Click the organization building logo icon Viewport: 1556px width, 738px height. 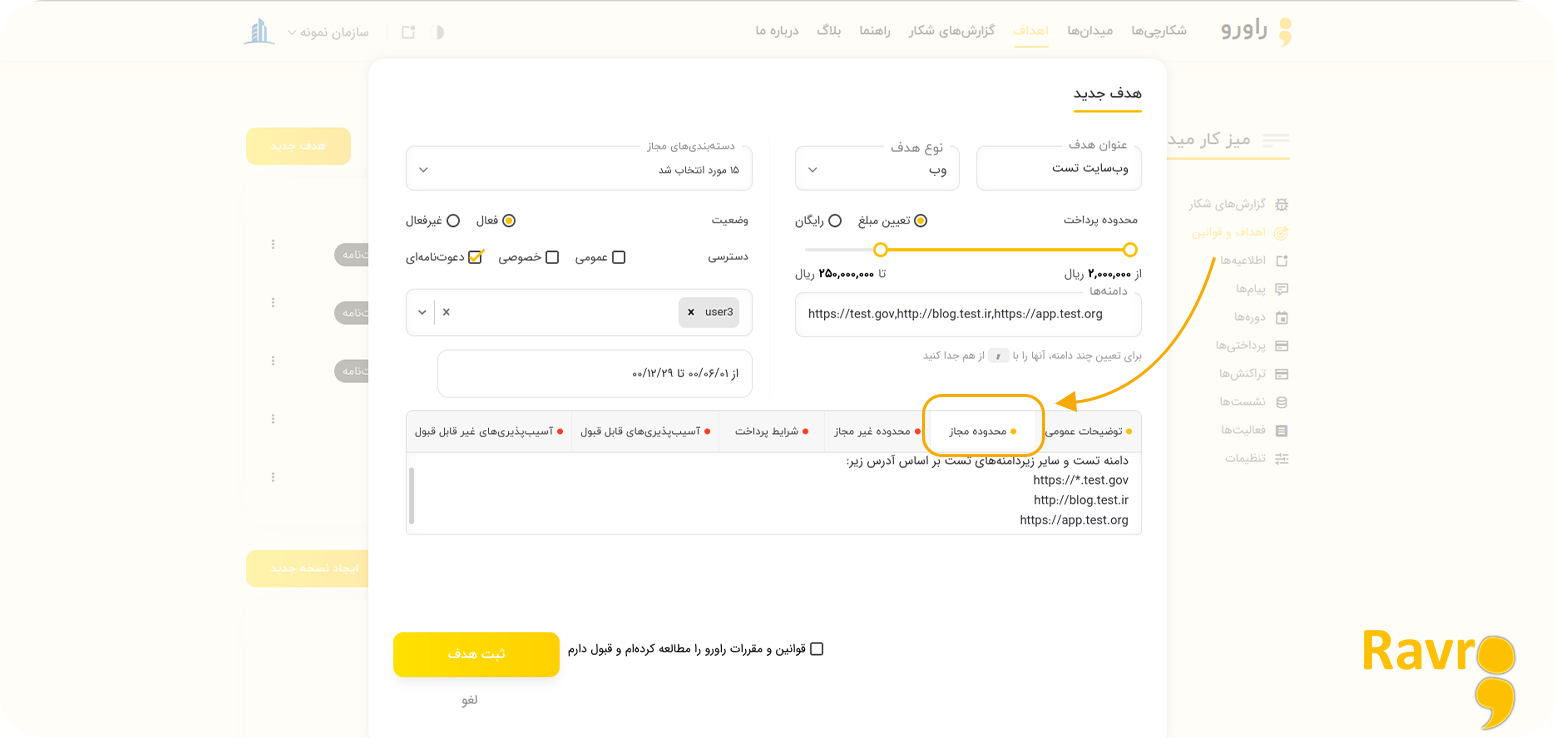(x=259, y=32)
